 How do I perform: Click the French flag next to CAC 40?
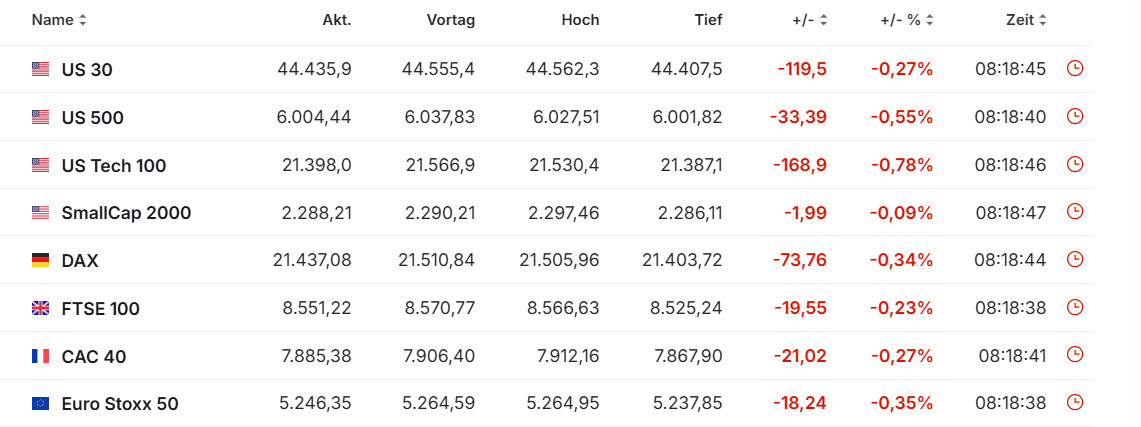click(40, 356)
